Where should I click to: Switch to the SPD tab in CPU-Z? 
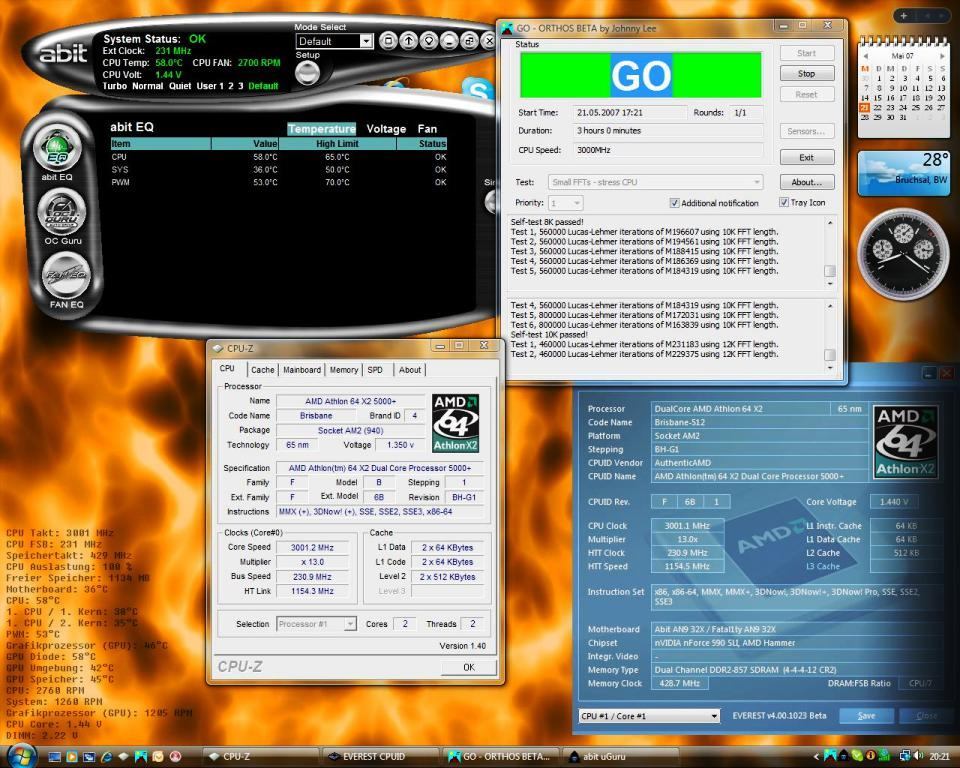point(375,370)
